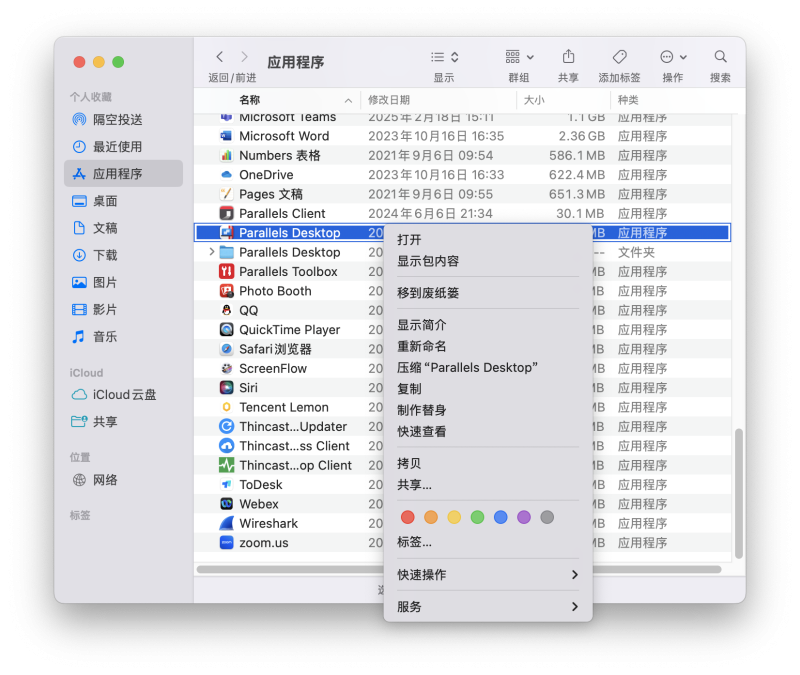Click the Safari浏览器 compass icon
Viewport: 800px width, 675px height.
pos(226,349)
